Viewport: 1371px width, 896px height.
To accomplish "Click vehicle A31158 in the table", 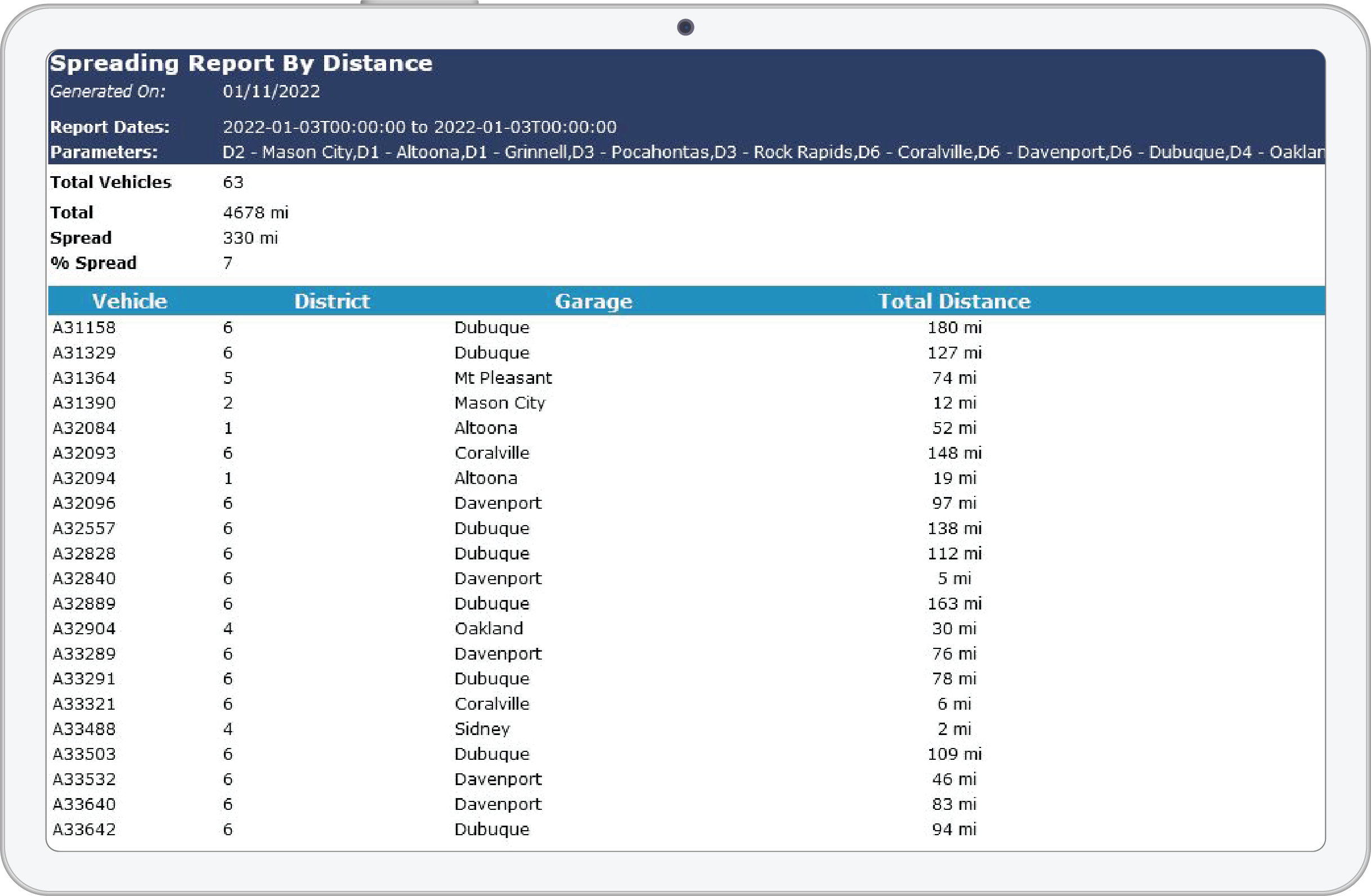I will [x=84, y=328].
